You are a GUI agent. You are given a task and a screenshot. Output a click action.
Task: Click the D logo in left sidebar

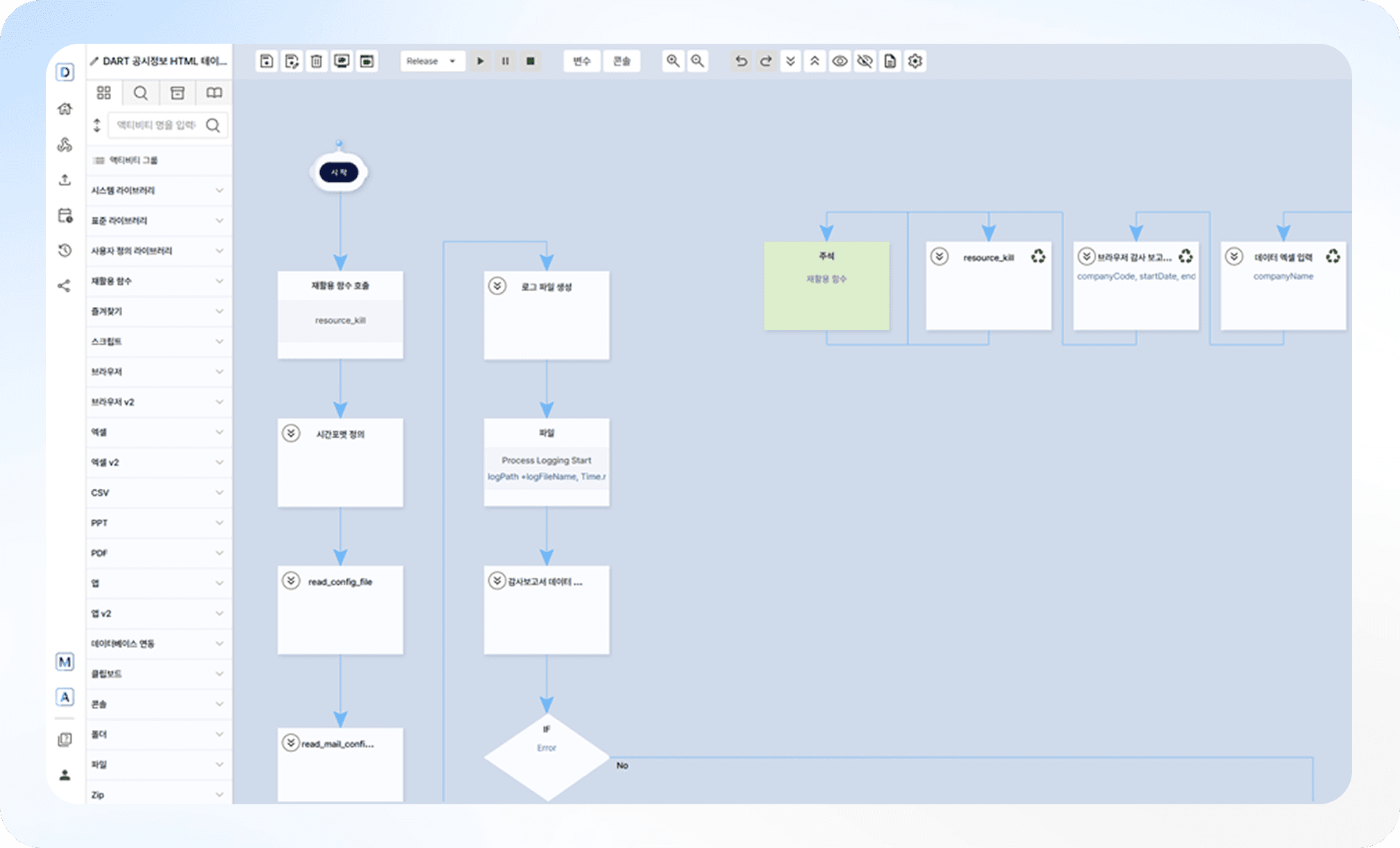click(x=65, y=72)
